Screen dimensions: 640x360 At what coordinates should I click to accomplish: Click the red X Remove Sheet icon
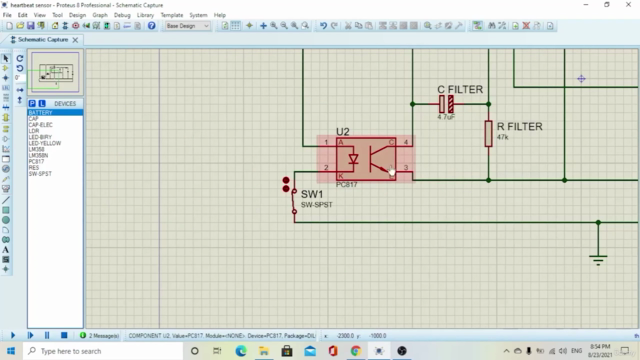pyautogui.click(x=526, y=26)
